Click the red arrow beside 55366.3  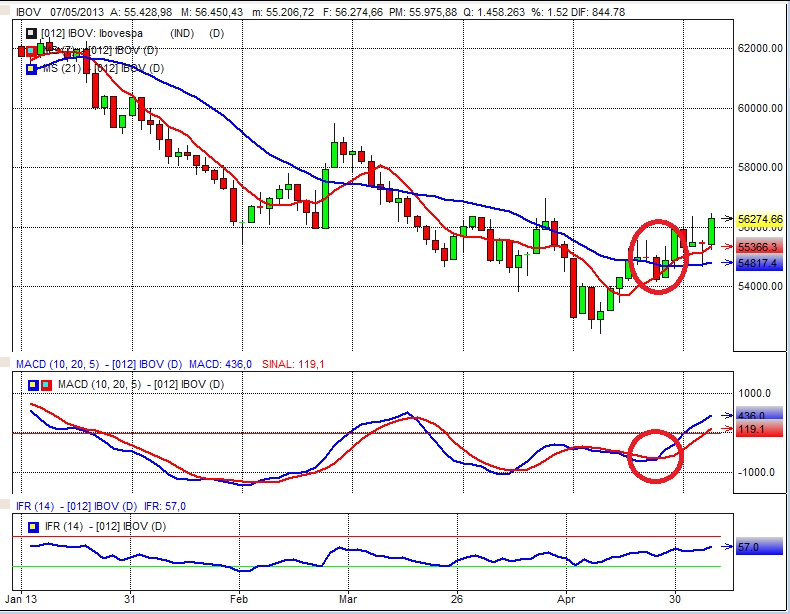(x=728, y=245)
